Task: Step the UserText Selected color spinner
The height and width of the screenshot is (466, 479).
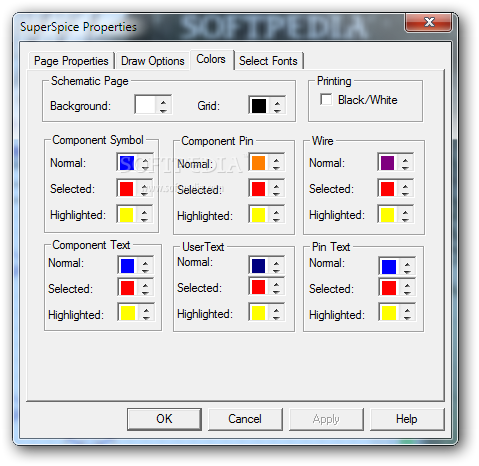Action: coord(276,287)
